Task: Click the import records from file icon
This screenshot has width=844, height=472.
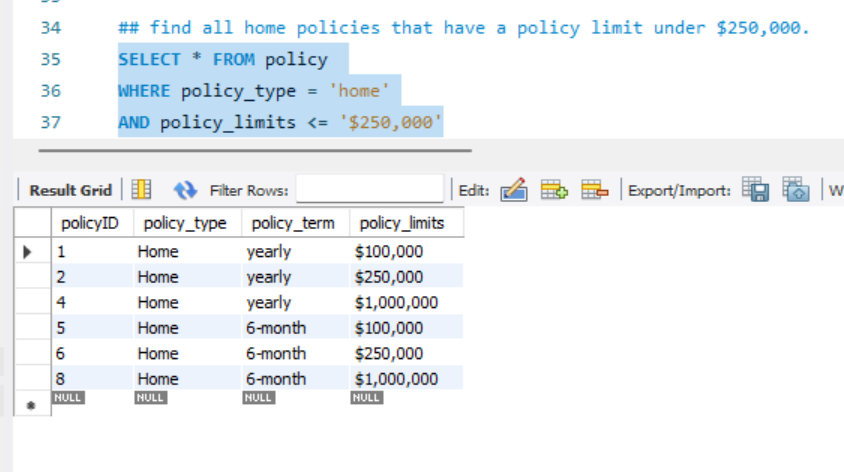Action: point(796,189)
